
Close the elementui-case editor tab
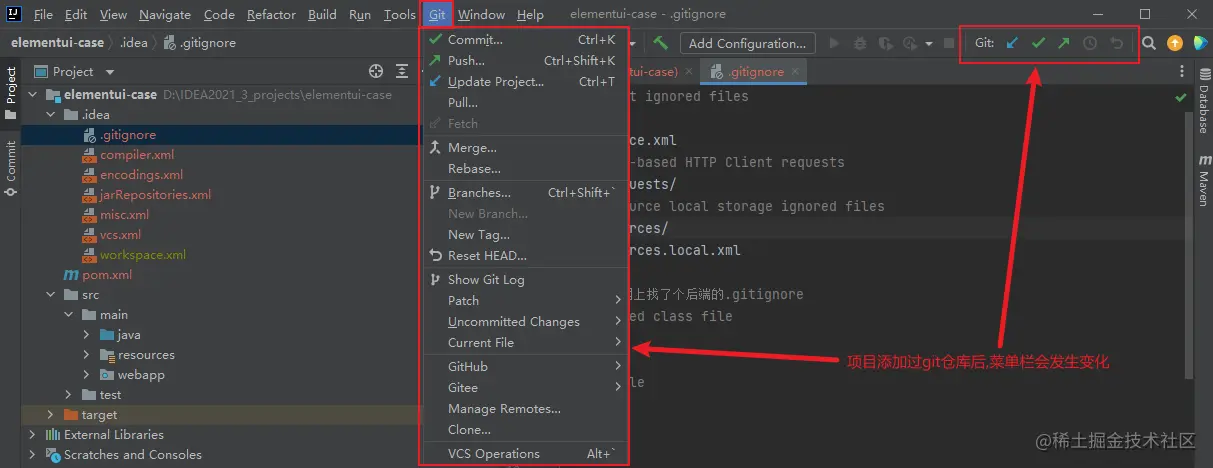point(689,72)
